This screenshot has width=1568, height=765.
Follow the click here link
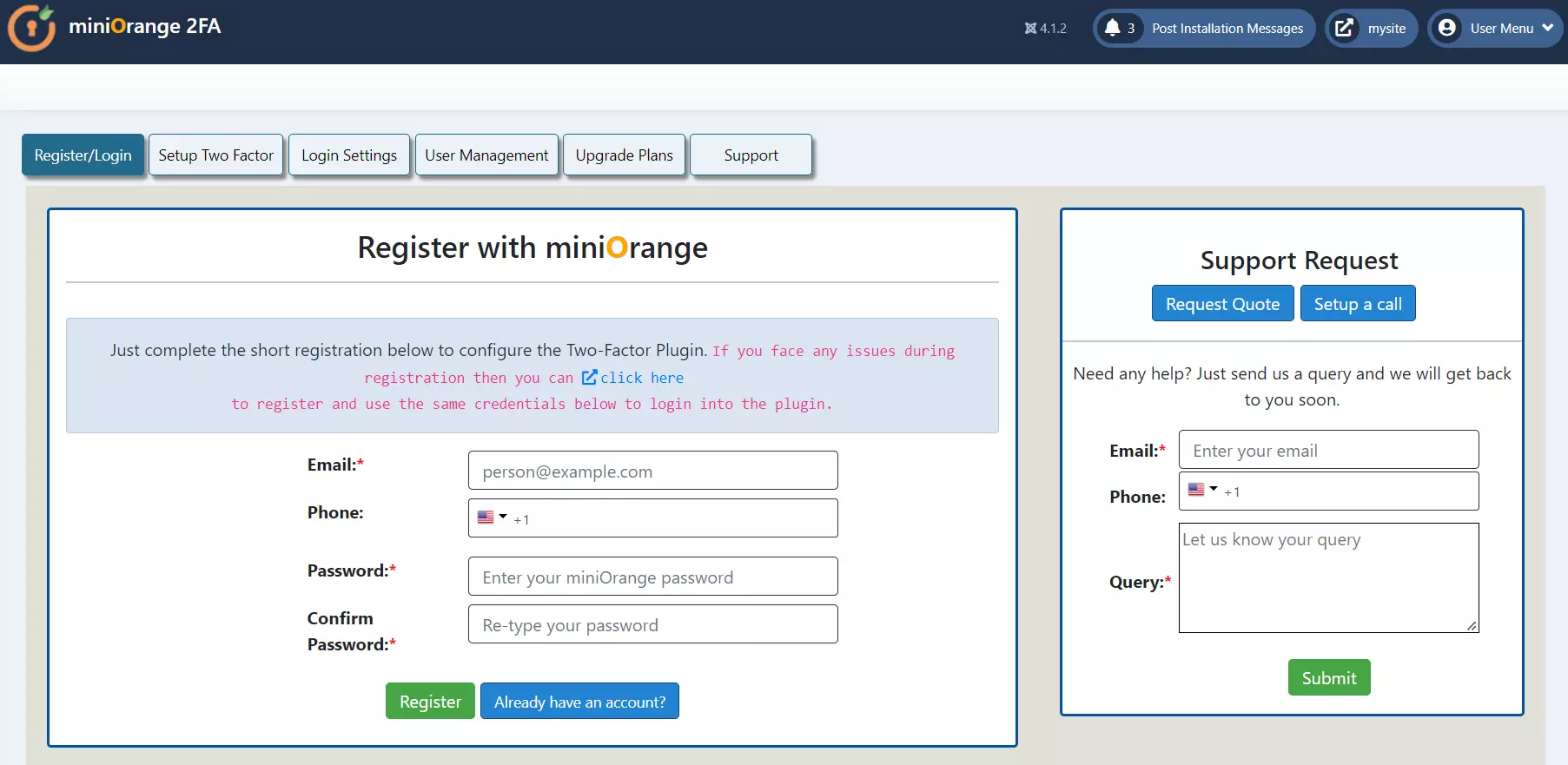coord(642,378)
